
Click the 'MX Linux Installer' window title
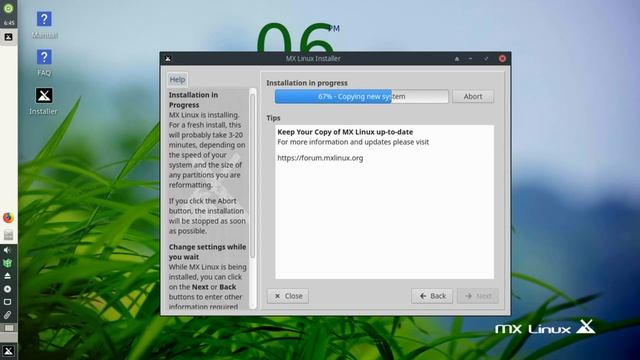[x=313, y=59]
